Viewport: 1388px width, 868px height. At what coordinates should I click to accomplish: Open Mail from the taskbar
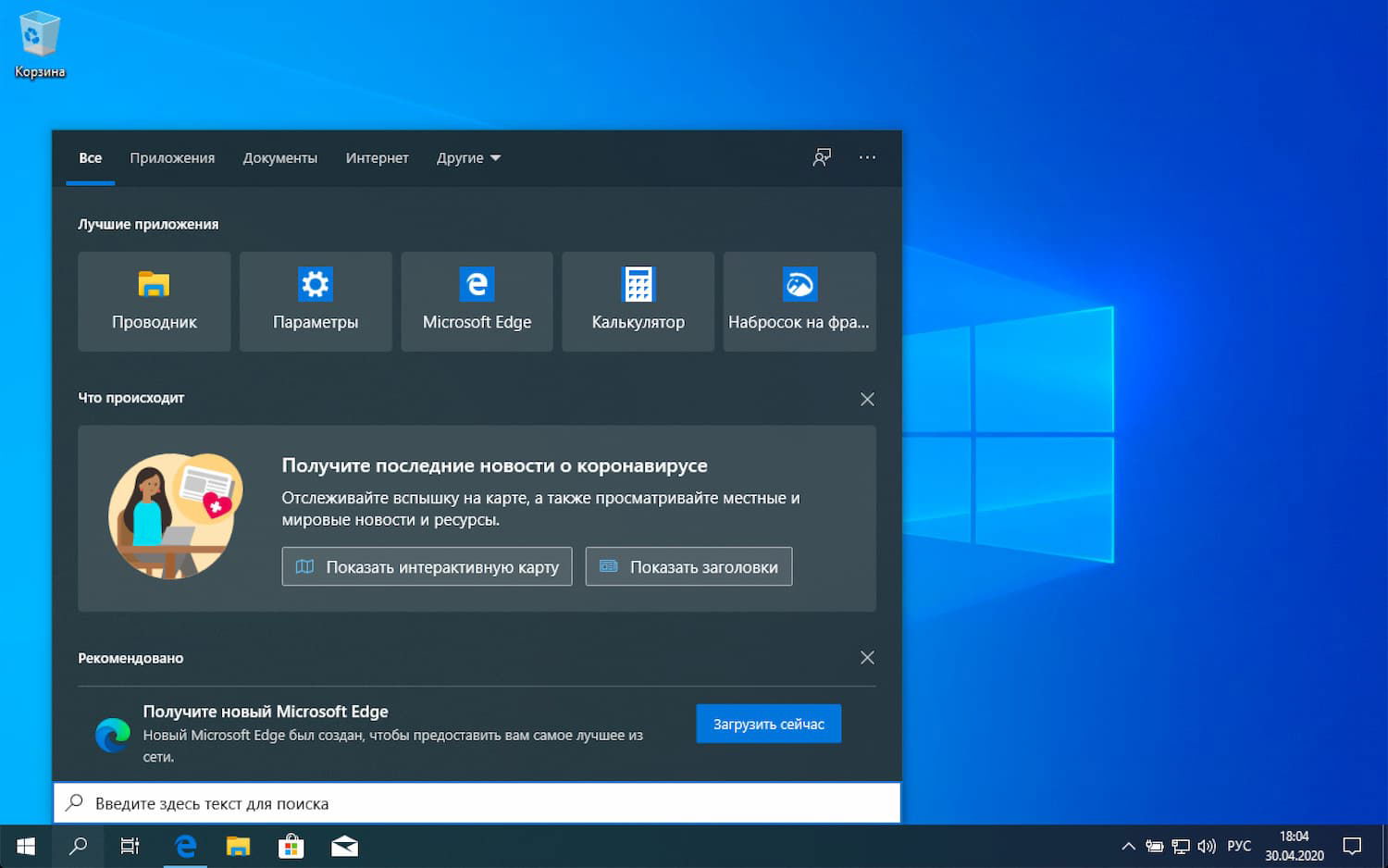coord(343,845)
